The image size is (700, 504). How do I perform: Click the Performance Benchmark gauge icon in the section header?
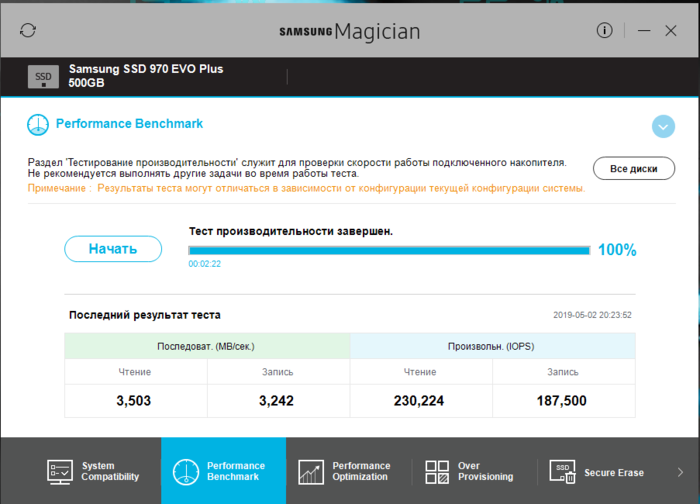(38, 125)
